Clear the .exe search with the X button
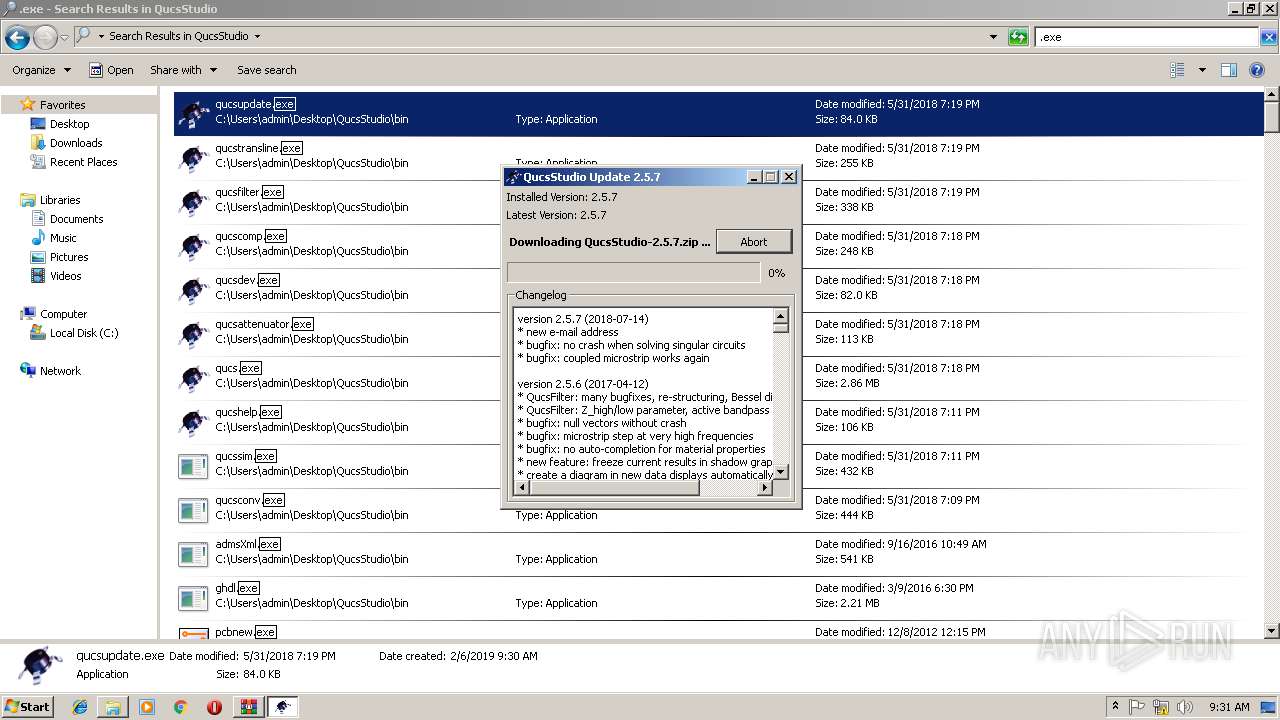The width and height of the screenshot is (1280, 720). coord(1268,37)
